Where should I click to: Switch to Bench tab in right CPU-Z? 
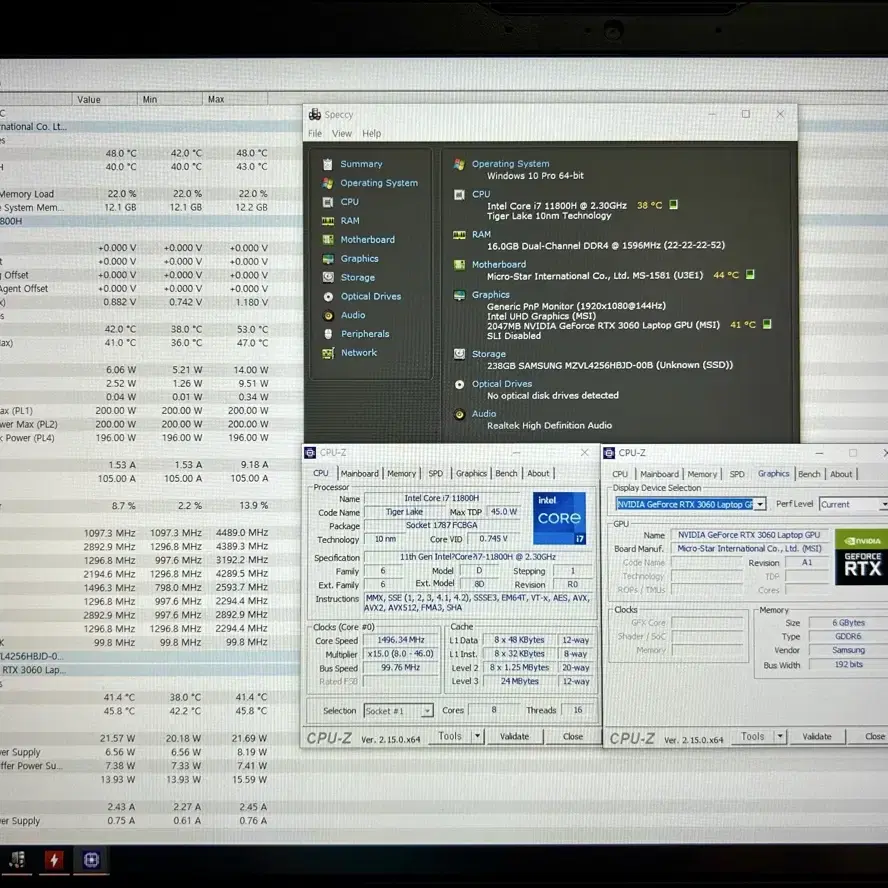tap(809, 474)
